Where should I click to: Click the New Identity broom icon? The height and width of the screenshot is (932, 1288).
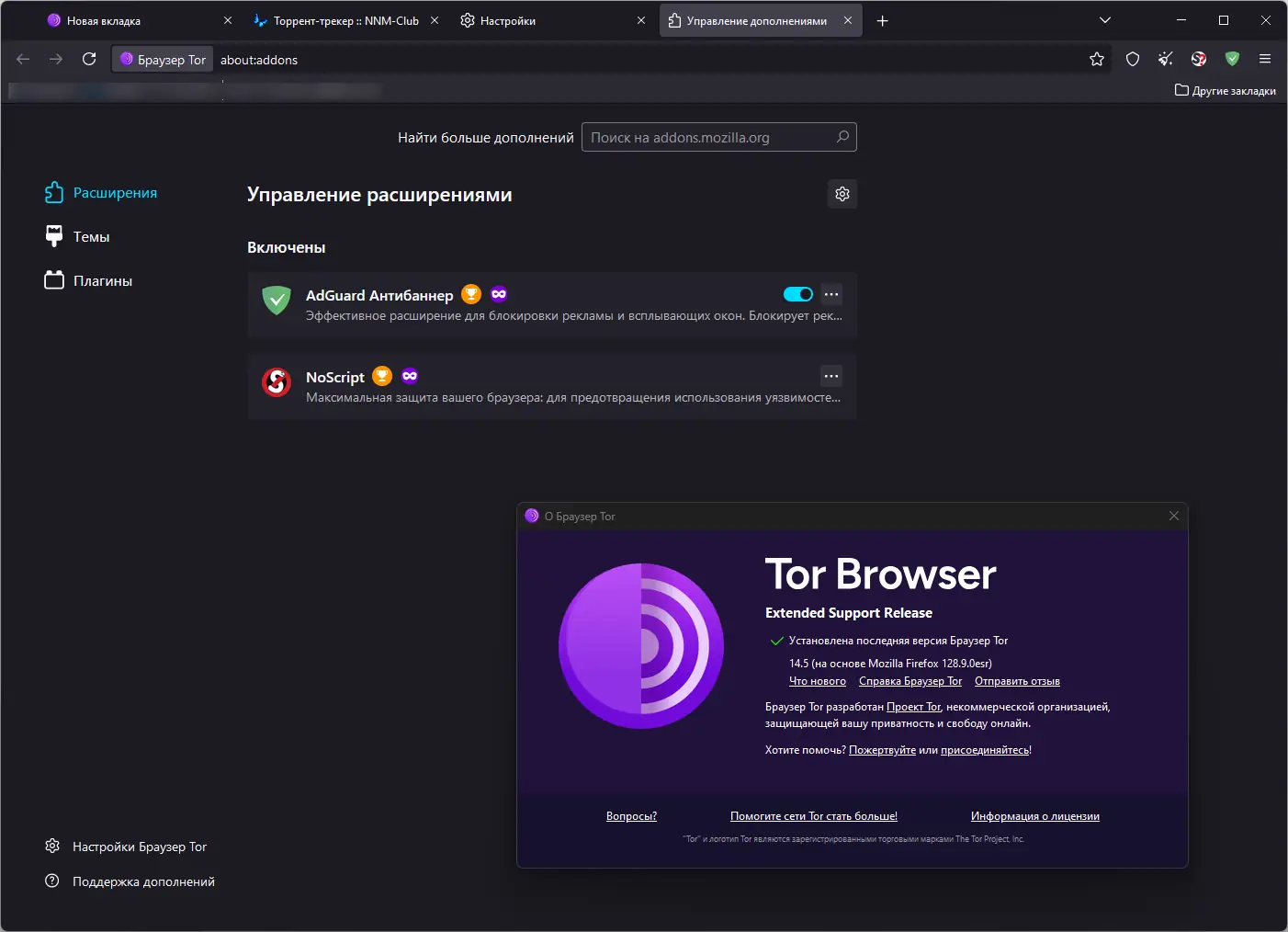(1166, 59)
